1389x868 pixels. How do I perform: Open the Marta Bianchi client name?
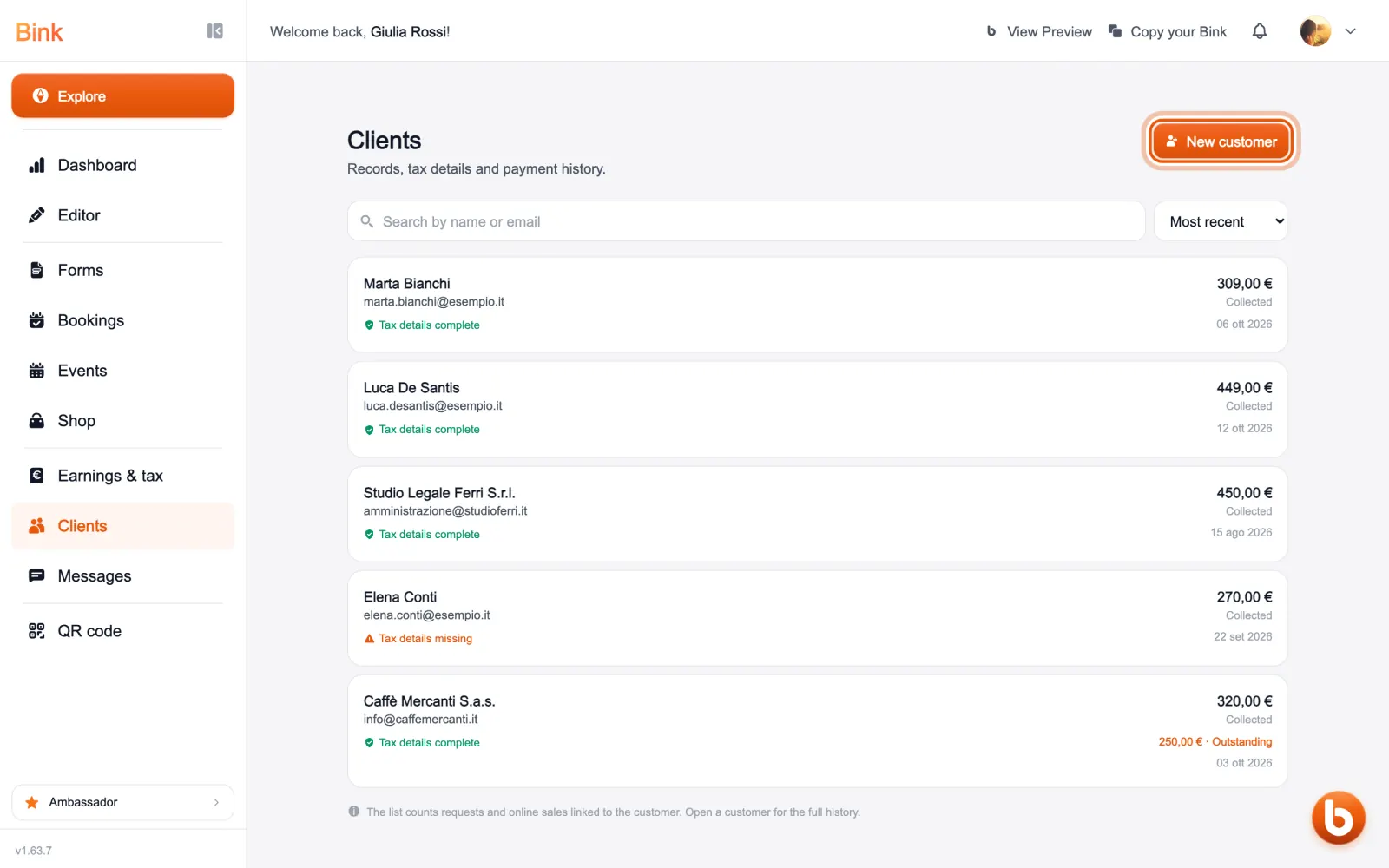click(406, 284)
